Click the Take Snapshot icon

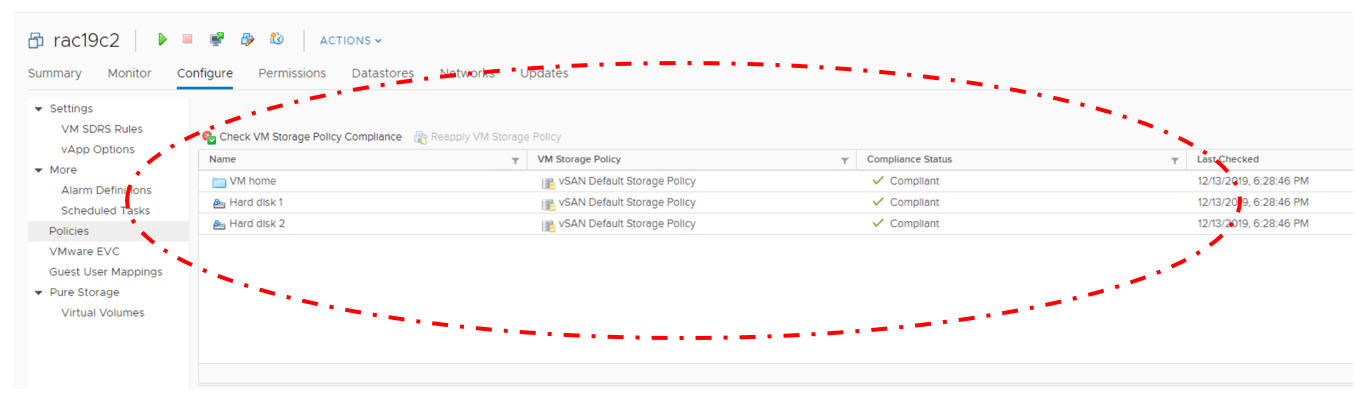[x=277, y=40]
